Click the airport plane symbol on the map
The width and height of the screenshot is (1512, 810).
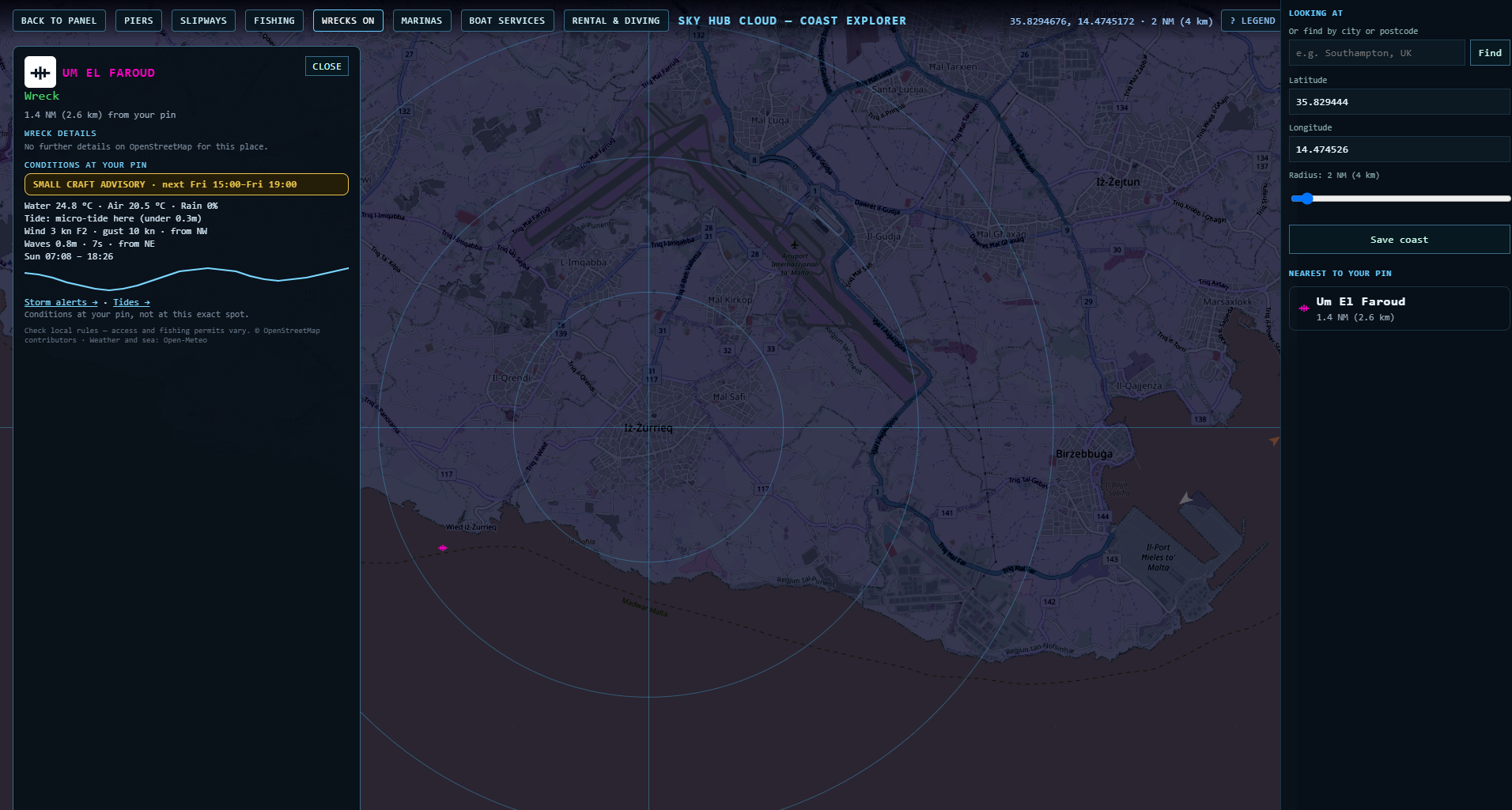pos(795,244)
